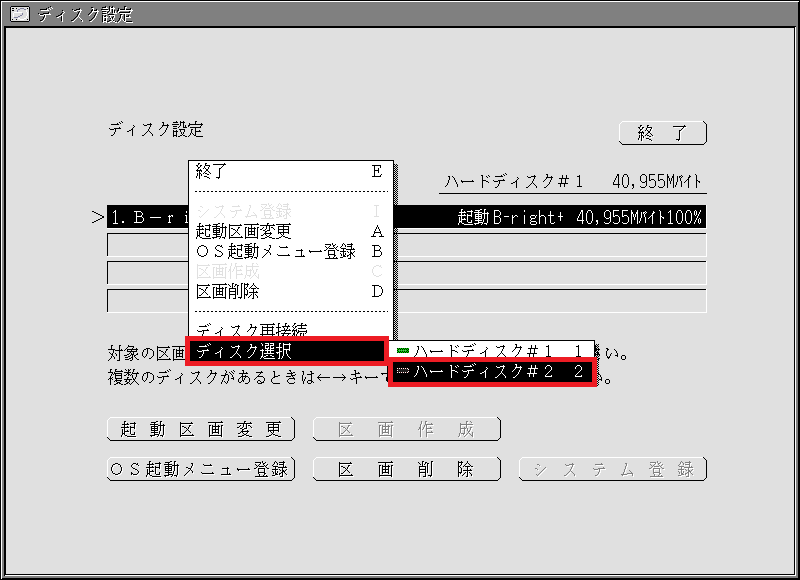Click the disabled 区画作成 button
The image size is (800, 580).
(406, 429)
